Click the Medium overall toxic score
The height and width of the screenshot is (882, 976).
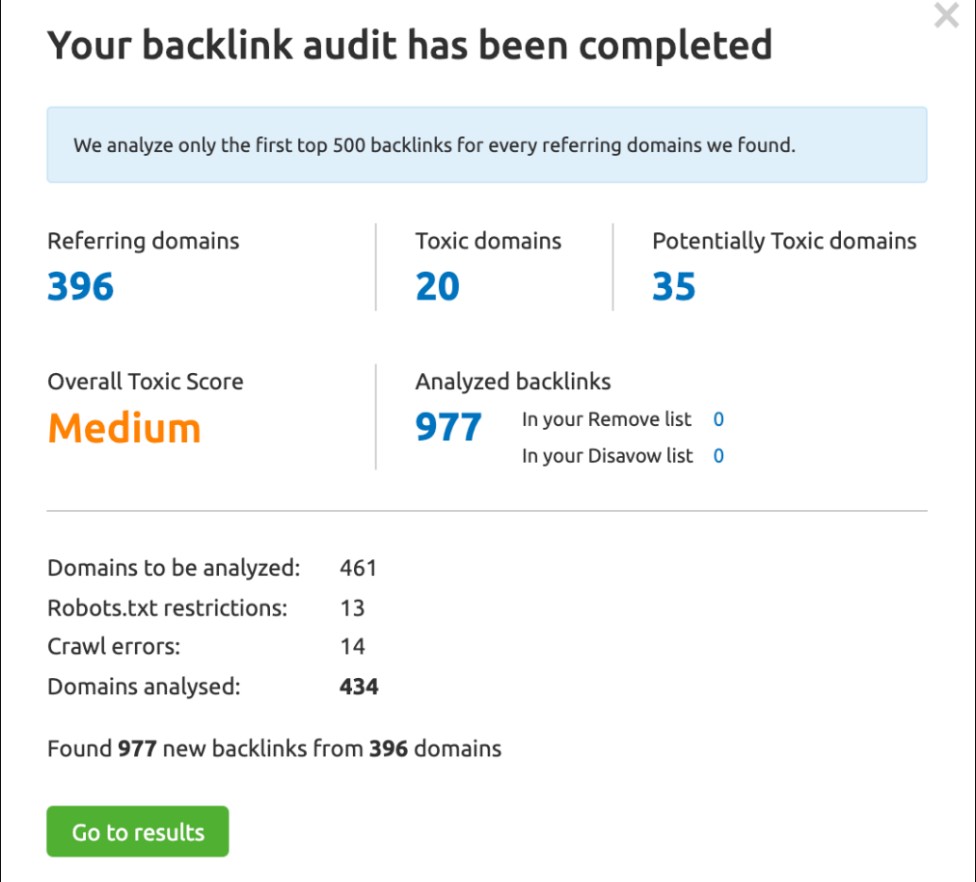click(124, 428)
